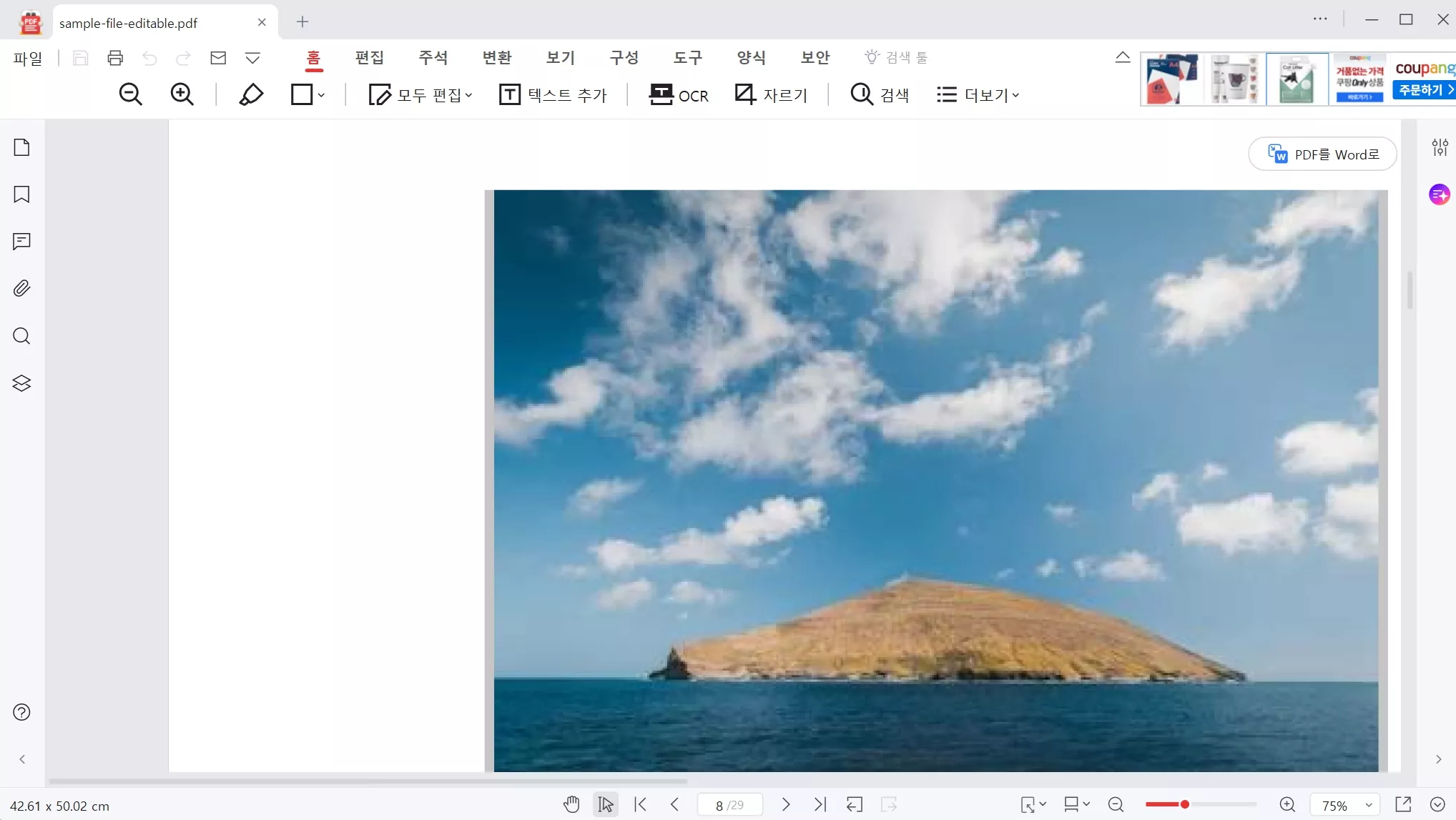Viewport: 1456px width, 820px height.
Task: Open the bookmarks sidebar panel
Action: pos(21,194)
